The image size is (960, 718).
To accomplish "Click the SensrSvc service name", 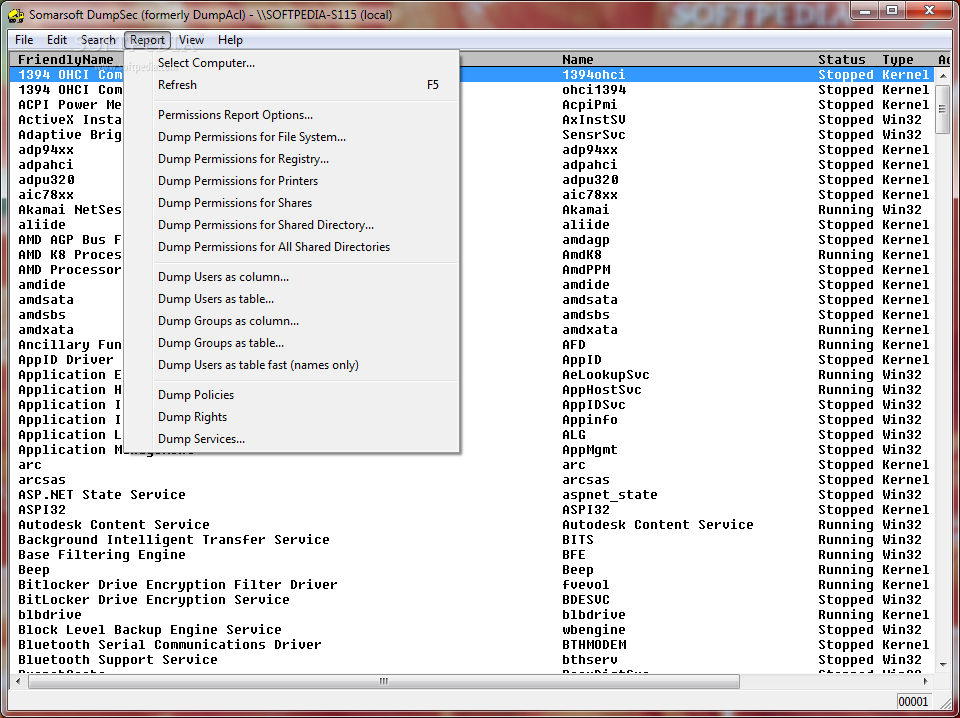I will [x=594, y=135].
